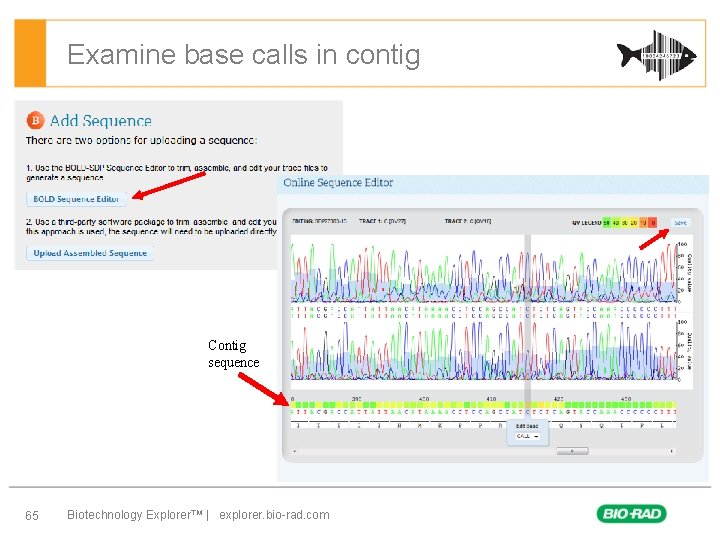The image size is (720, 540).
Task: Click the "Edit base" popup label
Action: tap(527, 426)
